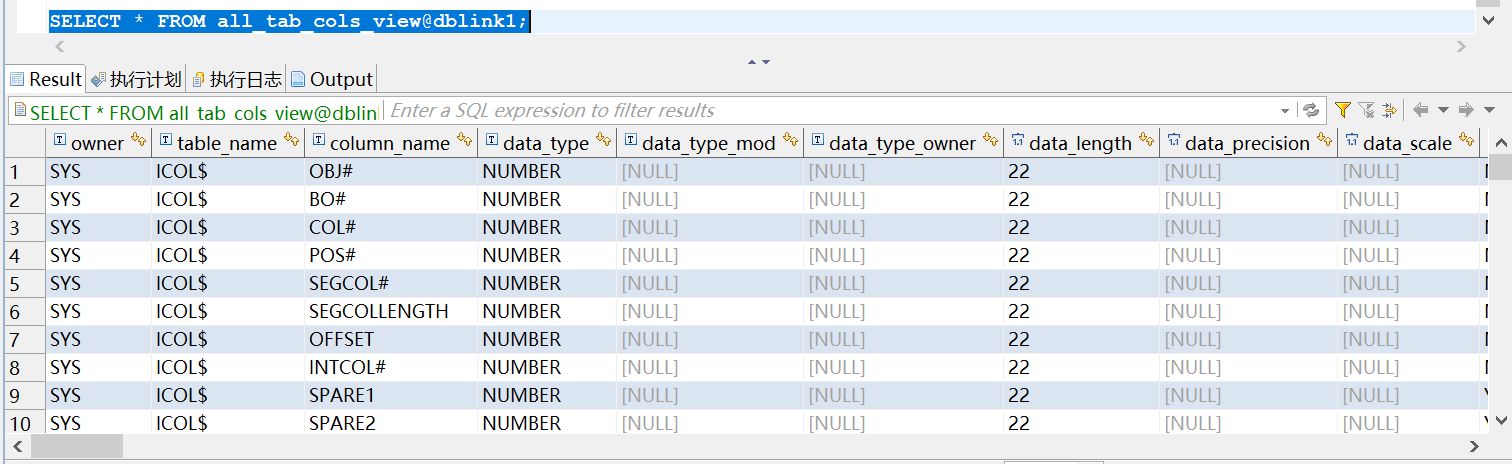The height and width of the screenshot is (464, 1512).
Task: Go back using the left arrow history icon
Action: pyautogui.click(x=1420, y=110)
